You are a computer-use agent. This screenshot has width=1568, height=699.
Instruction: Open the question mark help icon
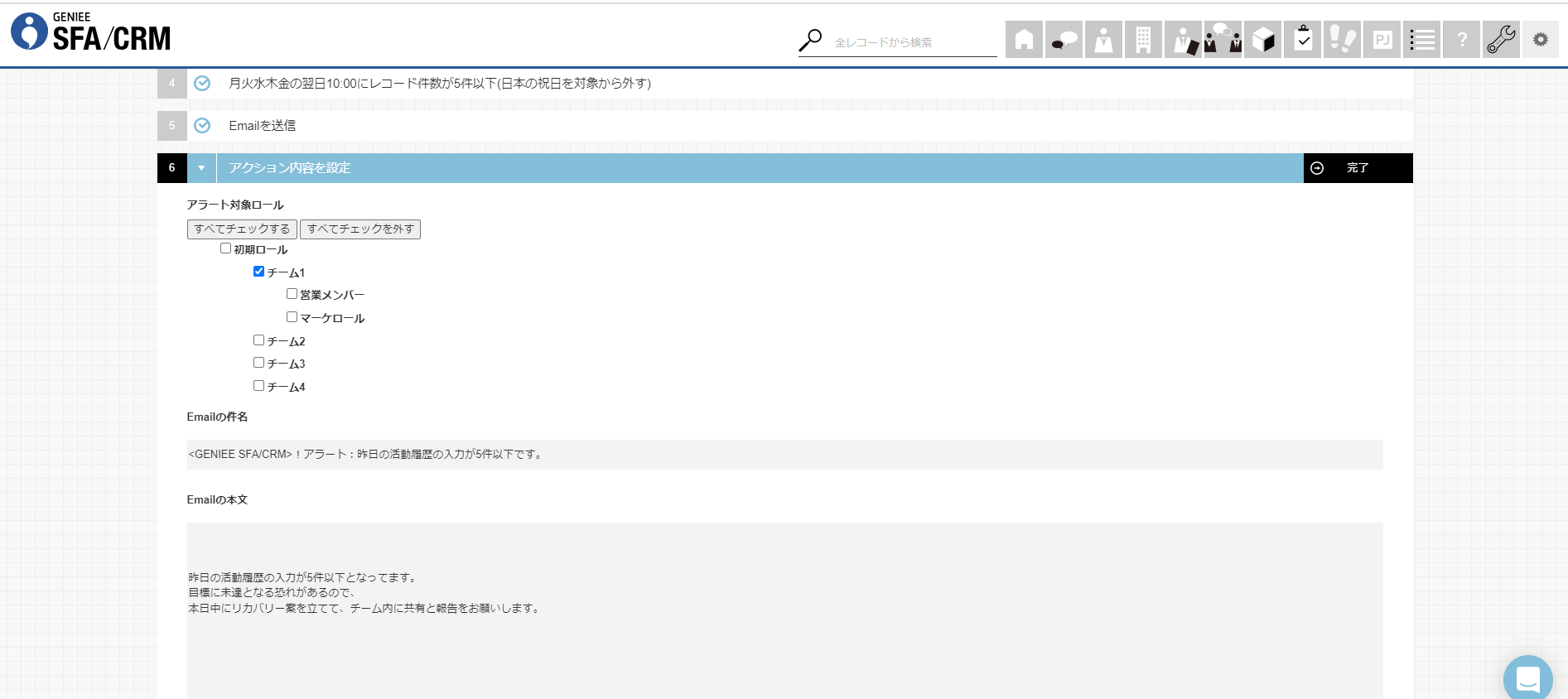(1461, 40)
